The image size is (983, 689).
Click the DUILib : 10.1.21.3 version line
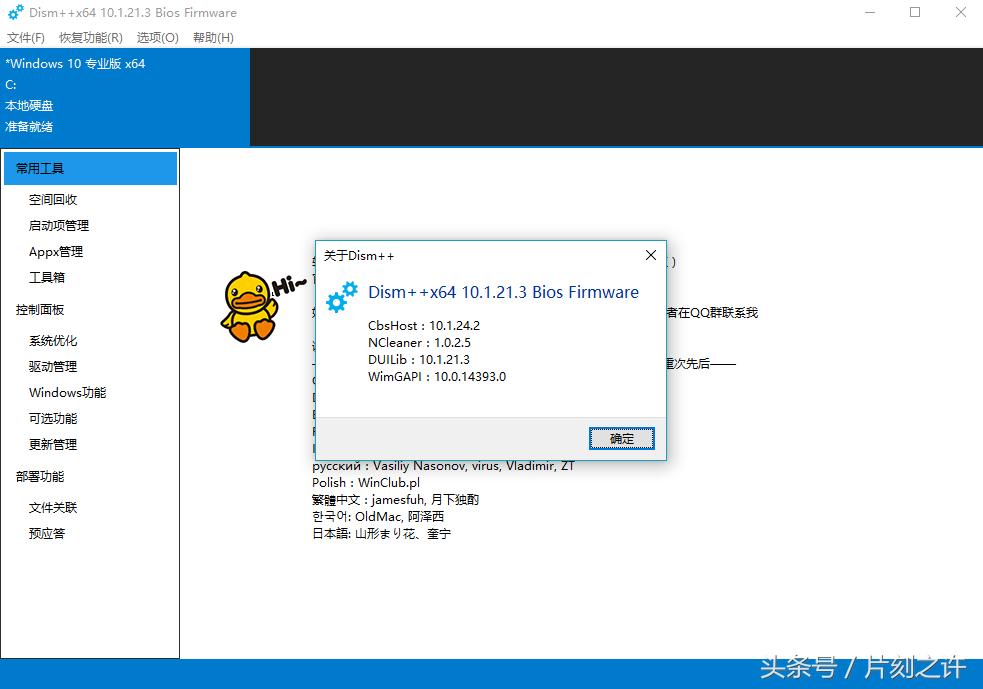click(418, 359)
